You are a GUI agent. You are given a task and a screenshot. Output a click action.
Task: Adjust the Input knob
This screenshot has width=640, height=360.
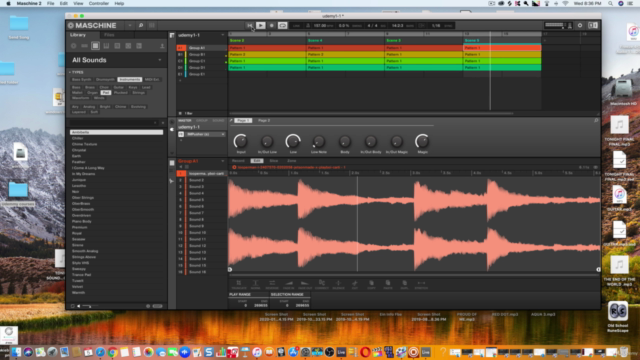[x=240, y=141]
